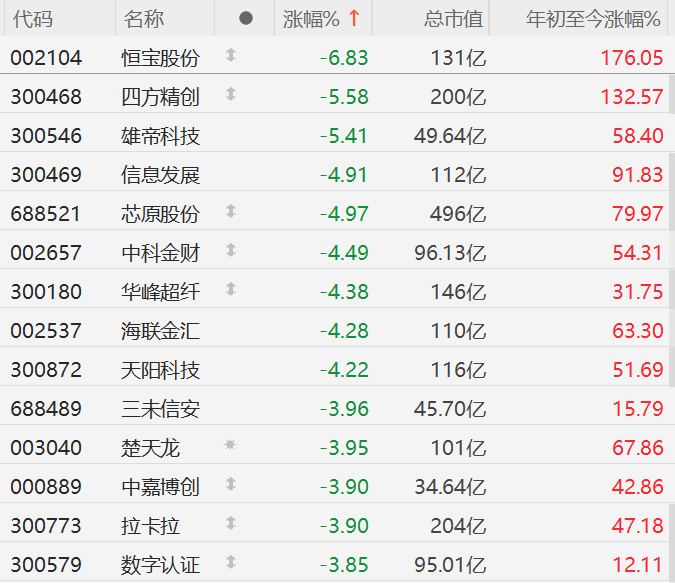Select stock code 300872
The image size is (675, 583).
[46, 370]
